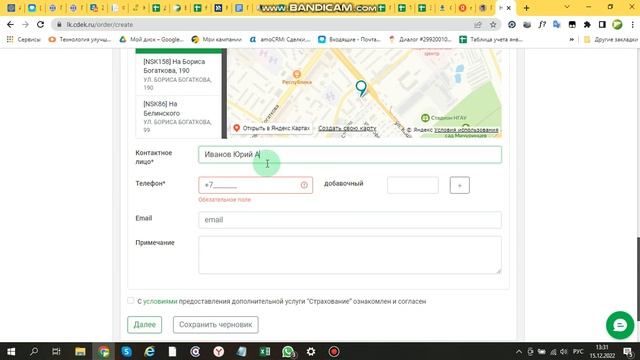Open the Таблица учета bookmark

(491, 40)
